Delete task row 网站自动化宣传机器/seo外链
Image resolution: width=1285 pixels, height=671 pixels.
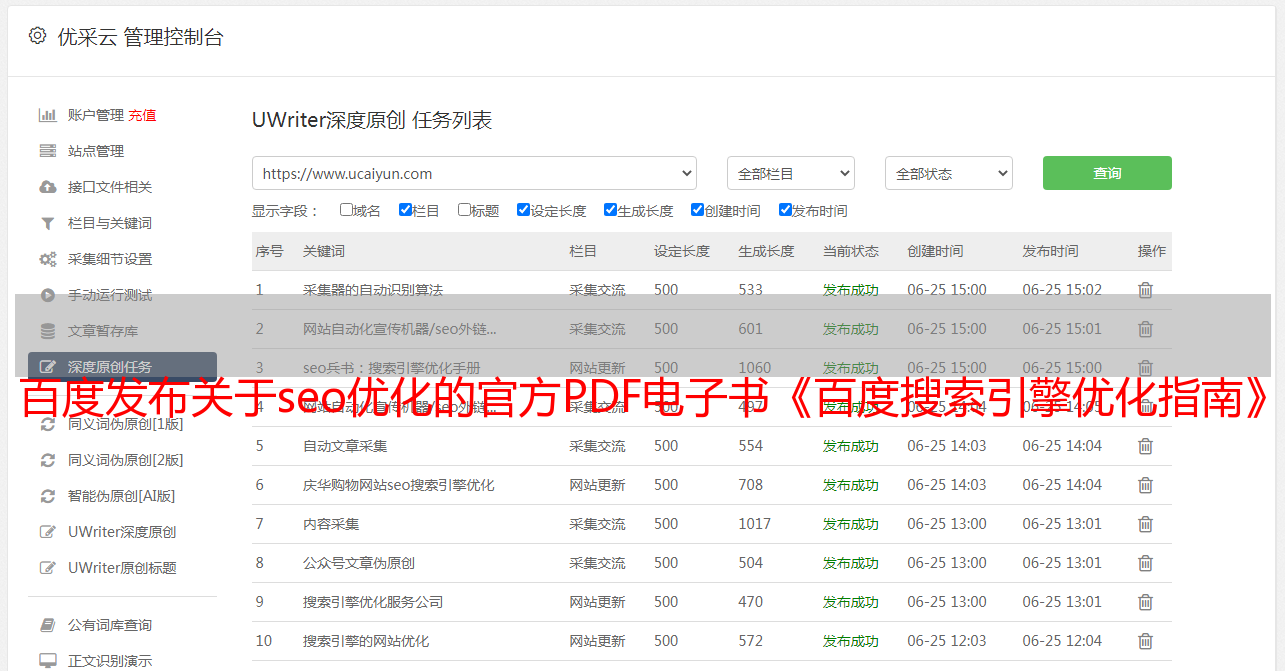[1145, 329]
